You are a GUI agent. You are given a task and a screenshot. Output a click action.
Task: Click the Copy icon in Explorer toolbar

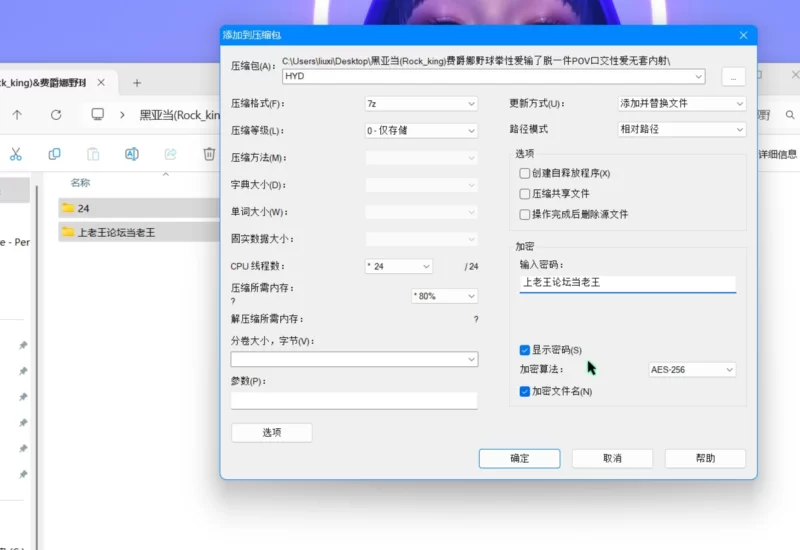coord(55,154)
